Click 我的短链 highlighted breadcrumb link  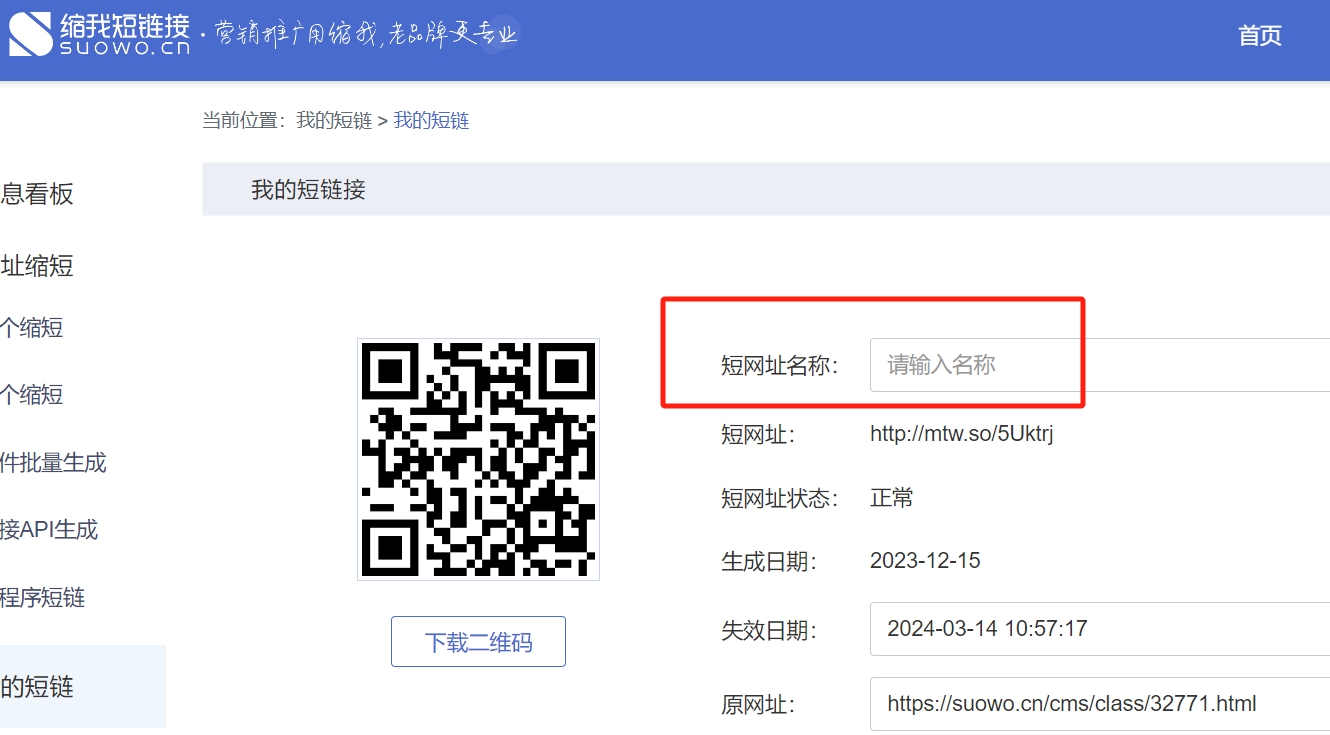(x=431, y=121)
